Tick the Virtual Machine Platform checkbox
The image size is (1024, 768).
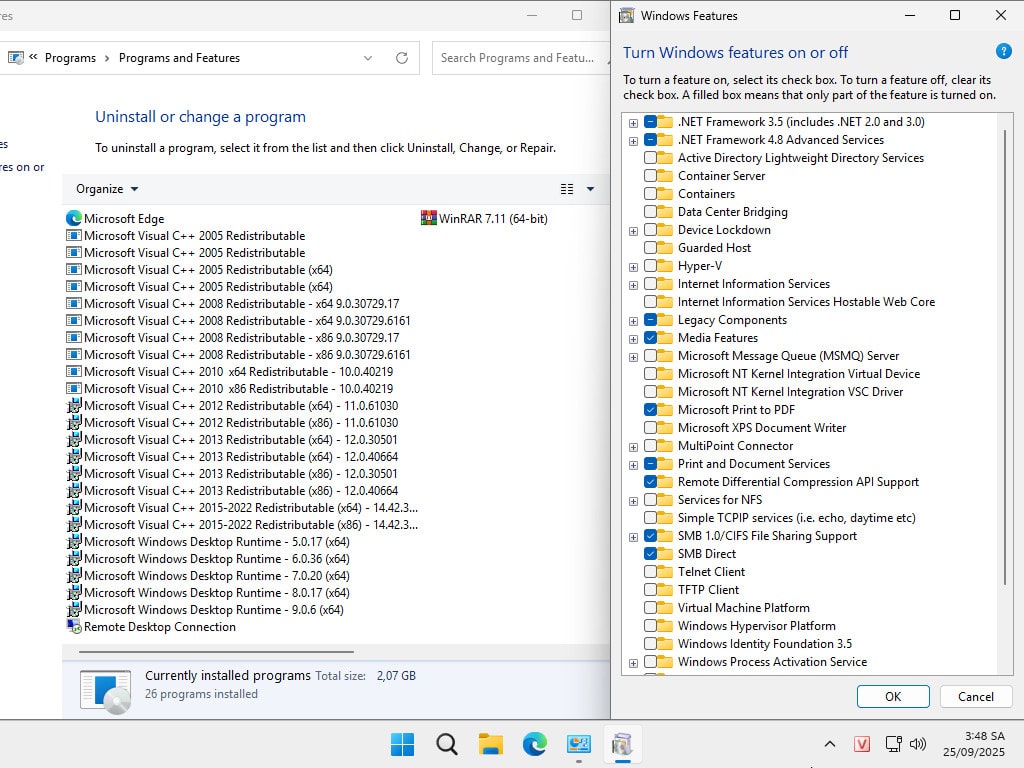tap(651, 608)
